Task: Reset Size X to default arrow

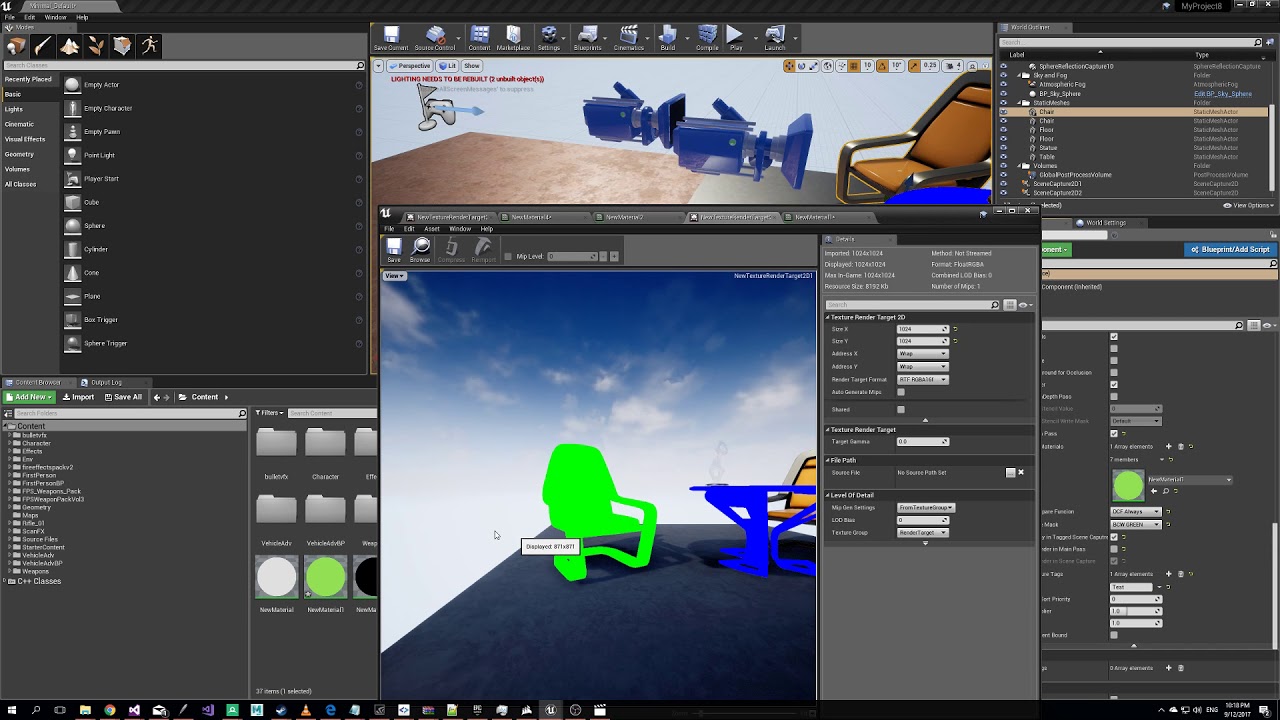Action: [955, 329]
